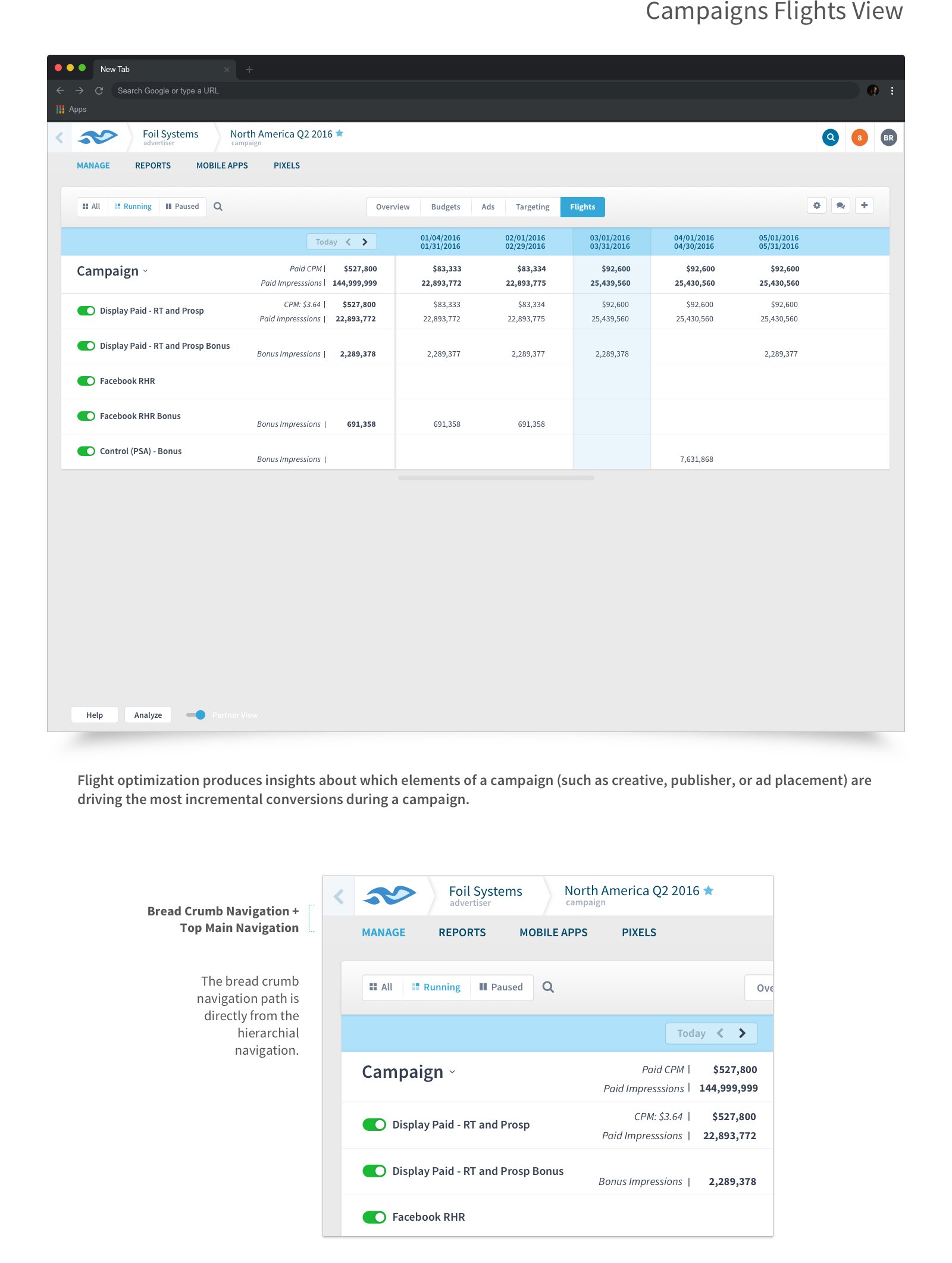
Task: Click the magnifier beside Paused filter
Action: [x=218, y=207]
